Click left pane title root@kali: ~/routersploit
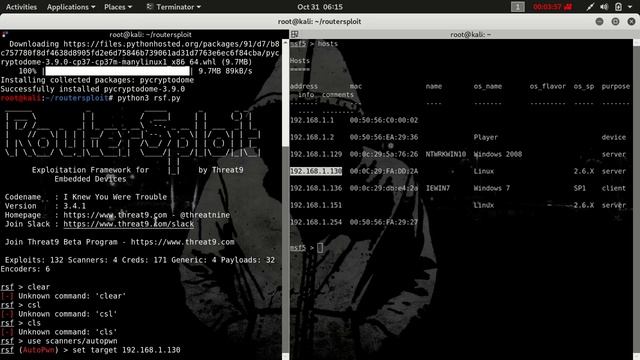 pos(150,35)
